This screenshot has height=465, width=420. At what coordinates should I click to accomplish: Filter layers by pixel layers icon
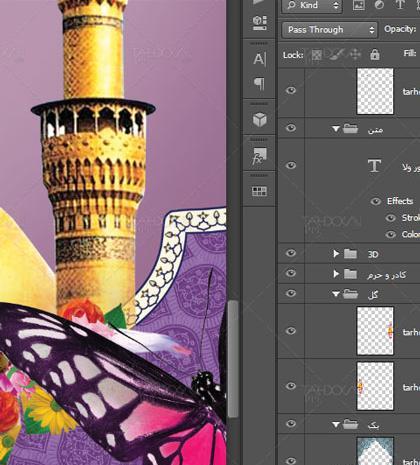tap(359, 5)
